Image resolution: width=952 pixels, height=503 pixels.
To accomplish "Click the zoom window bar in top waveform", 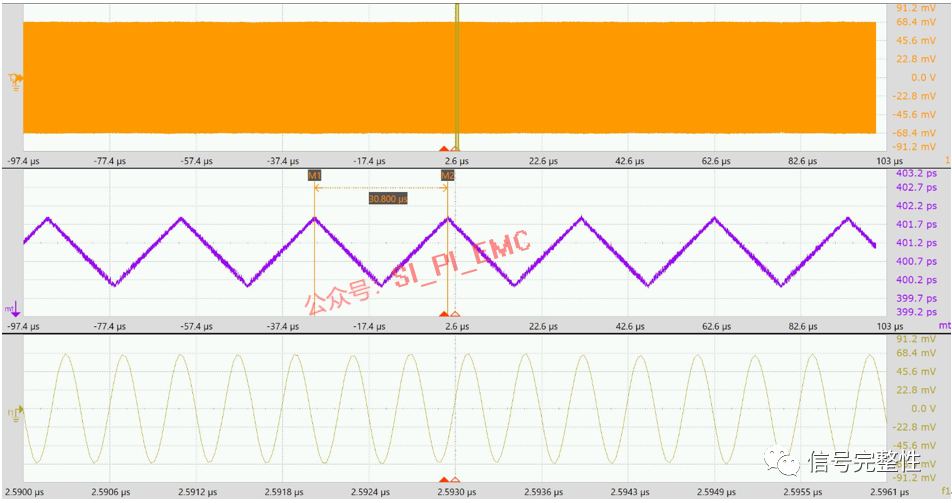I will click(456, 75).
